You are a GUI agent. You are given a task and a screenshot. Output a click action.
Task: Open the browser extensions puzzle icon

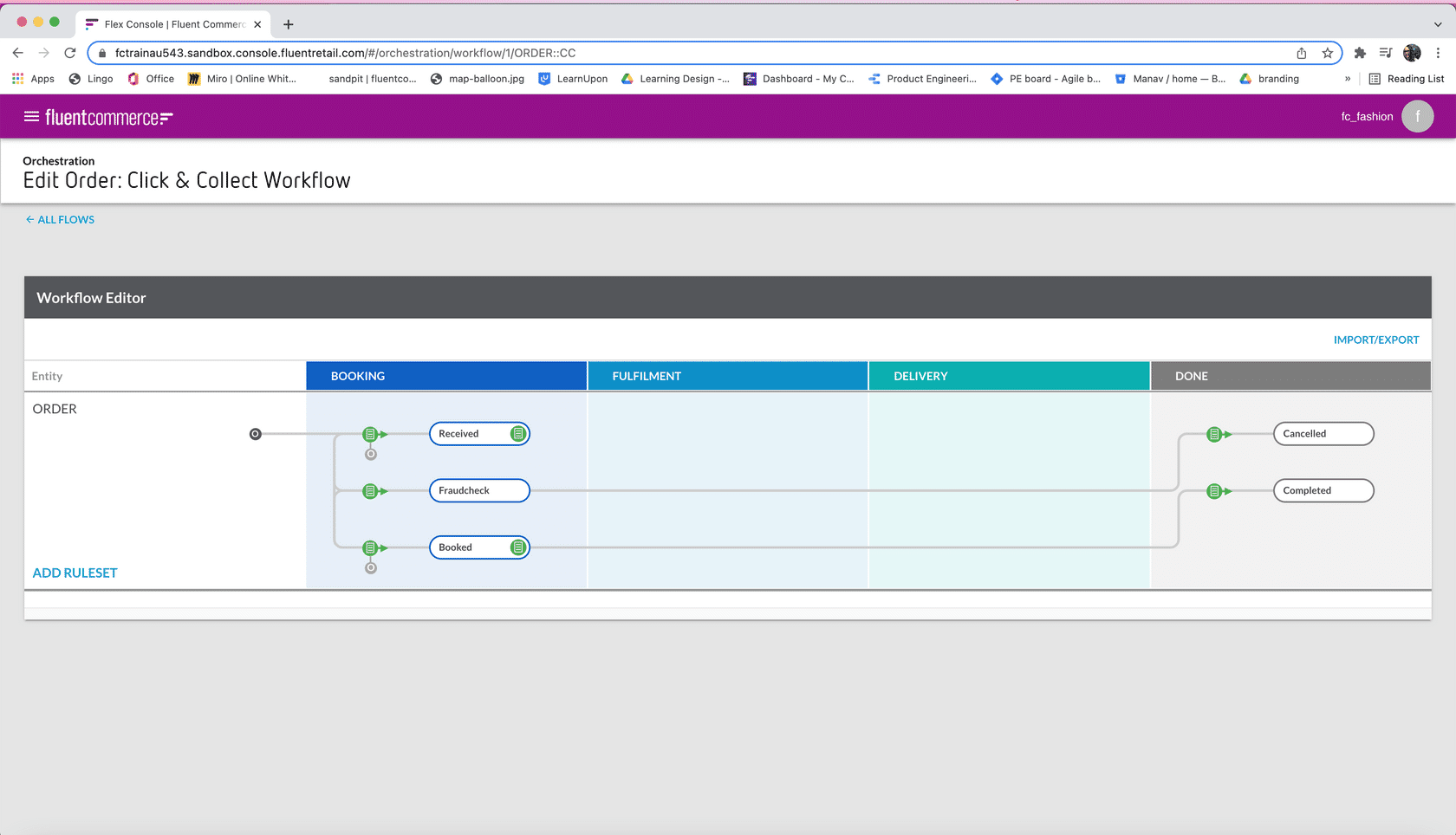click(x=1360, y=53)
